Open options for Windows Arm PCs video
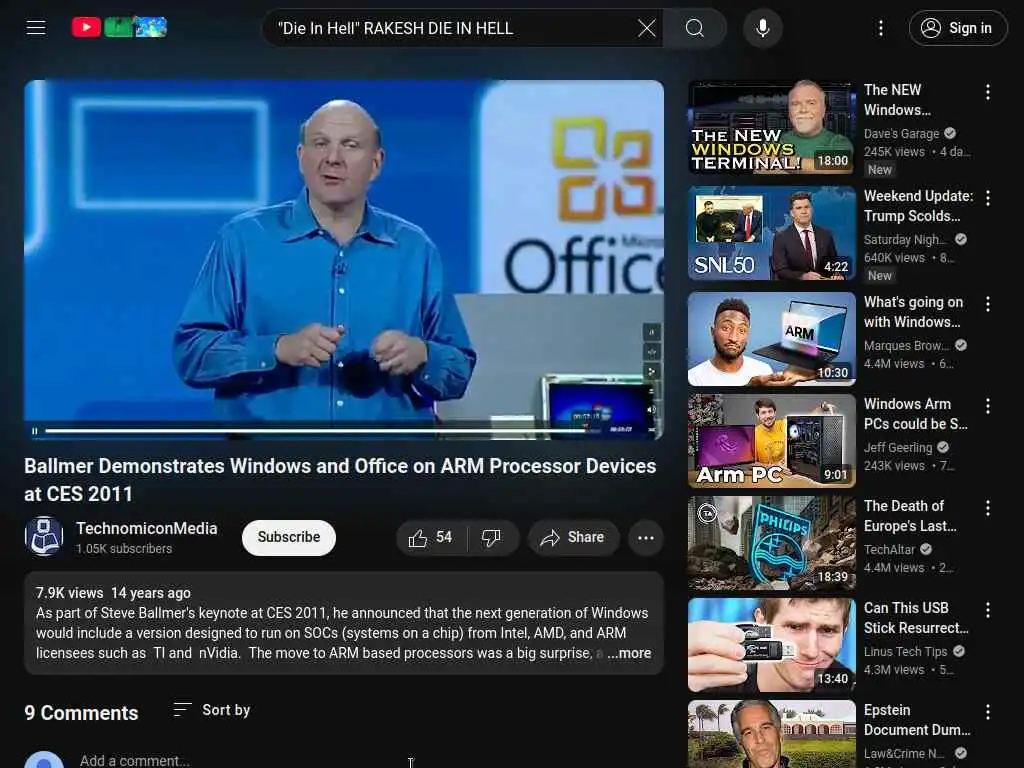The height and width of the screenshot is (768, 1024). (x=988, y=406)
